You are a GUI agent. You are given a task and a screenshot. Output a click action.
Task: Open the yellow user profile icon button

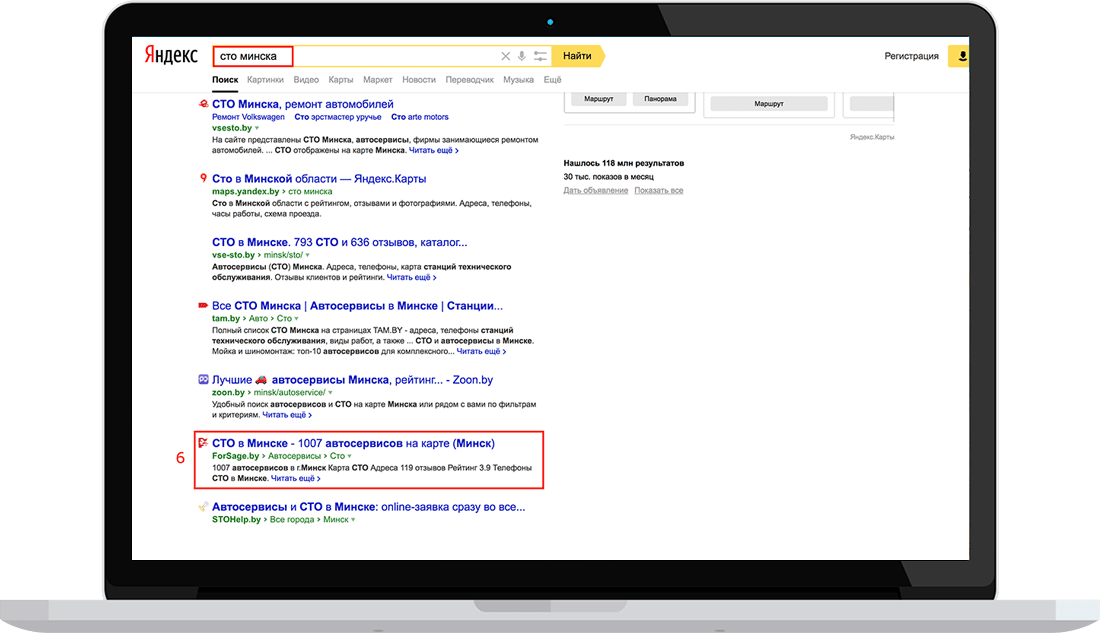pyautogui.click(x=959, y=56)
